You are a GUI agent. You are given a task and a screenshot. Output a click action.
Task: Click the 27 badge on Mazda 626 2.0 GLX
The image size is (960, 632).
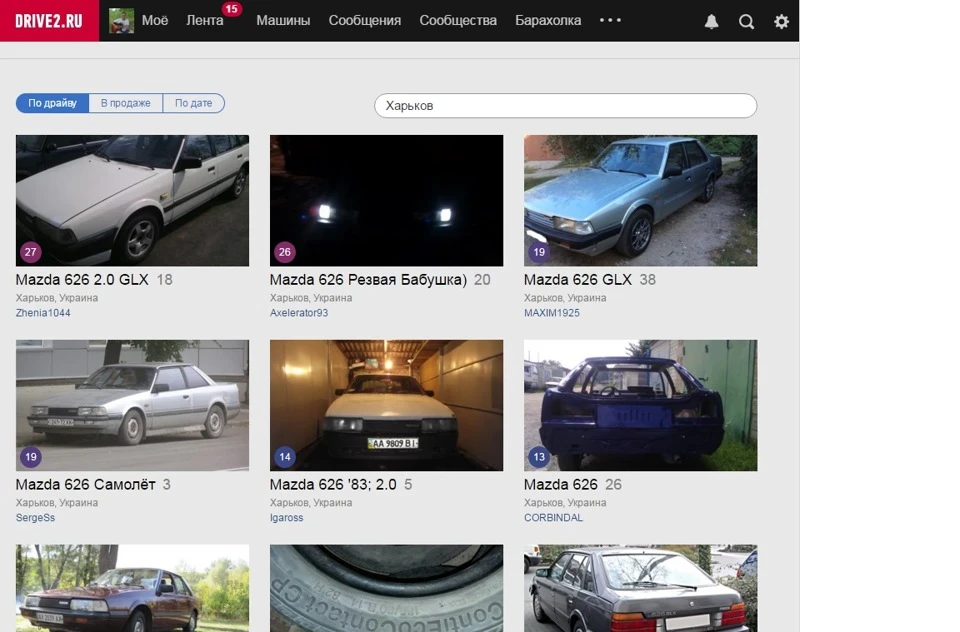(x=30, y=252)
